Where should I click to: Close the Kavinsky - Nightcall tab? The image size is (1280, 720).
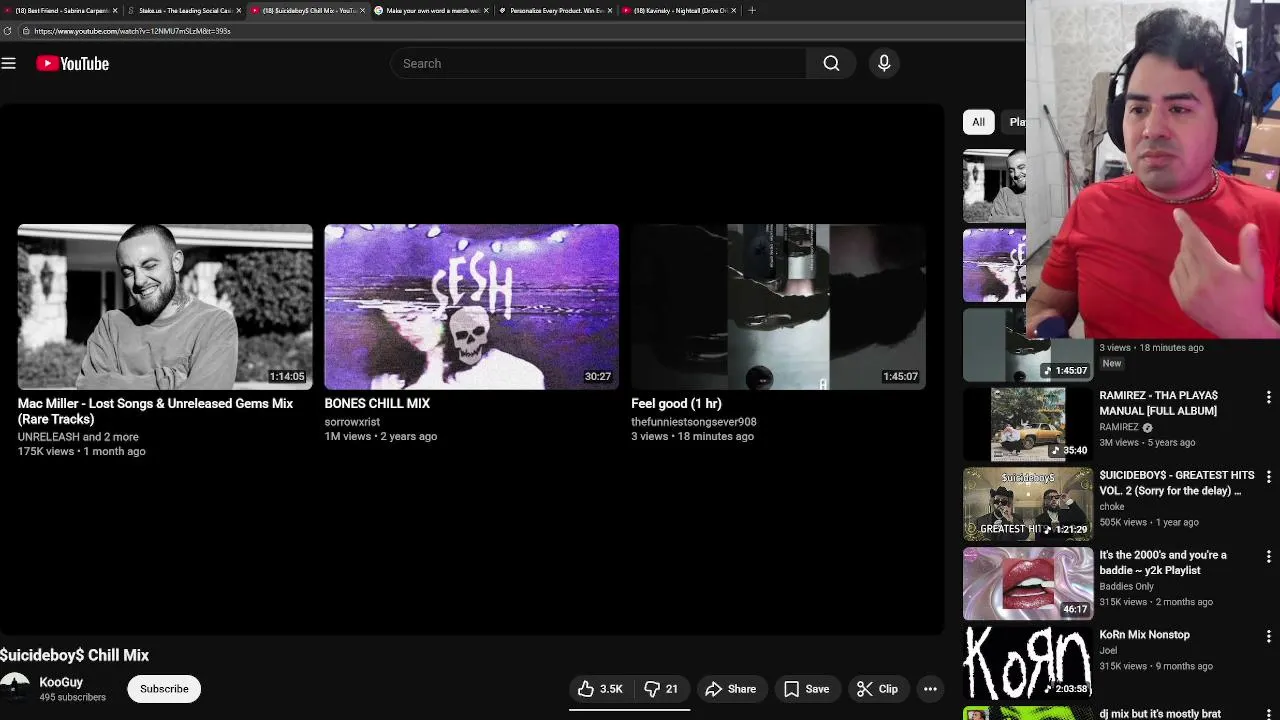(x=734, y=10)
